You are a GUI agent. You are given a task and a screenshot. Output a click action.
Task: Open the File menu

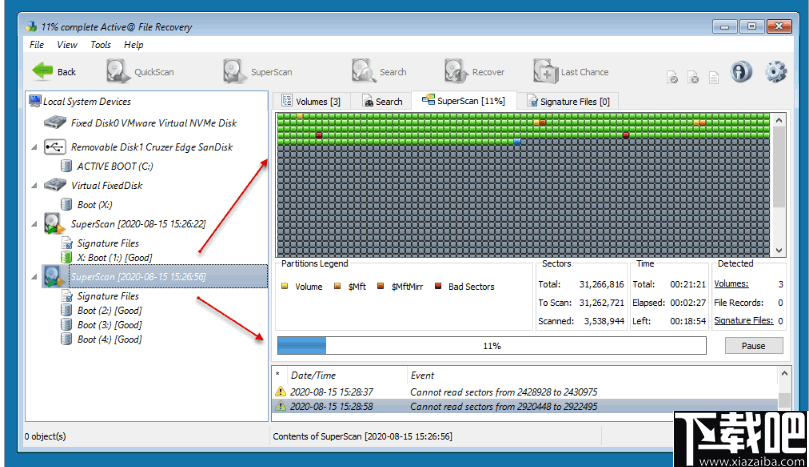[x=37, y=45]
